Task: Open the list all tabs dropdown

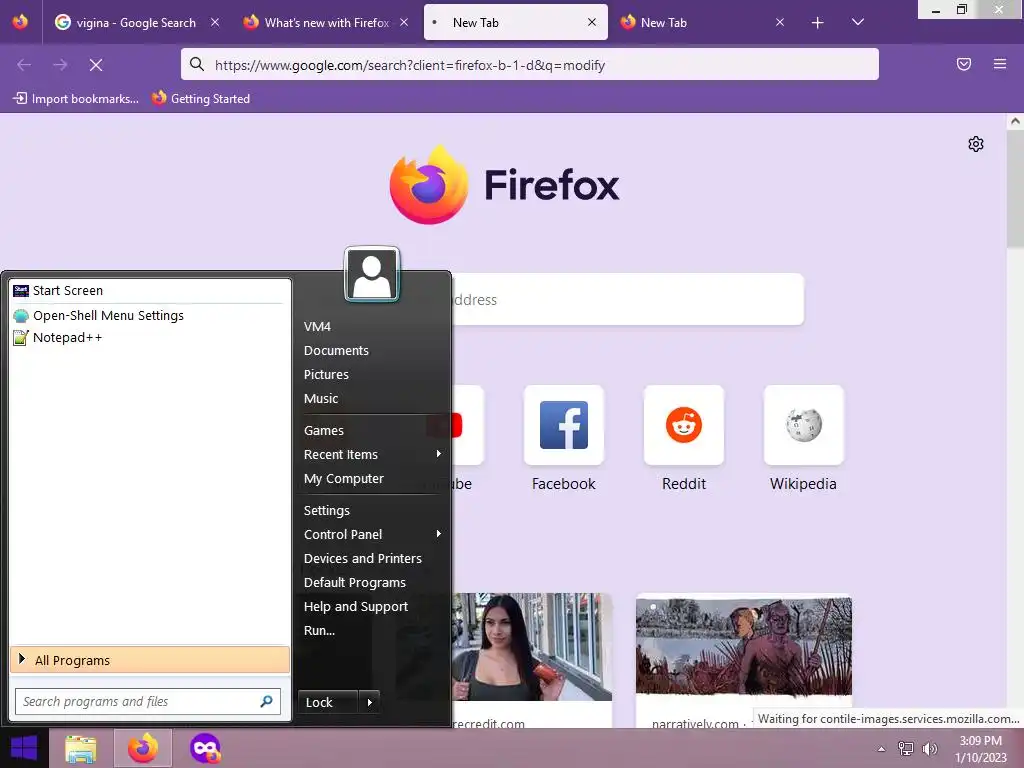Action: point(858,22)
